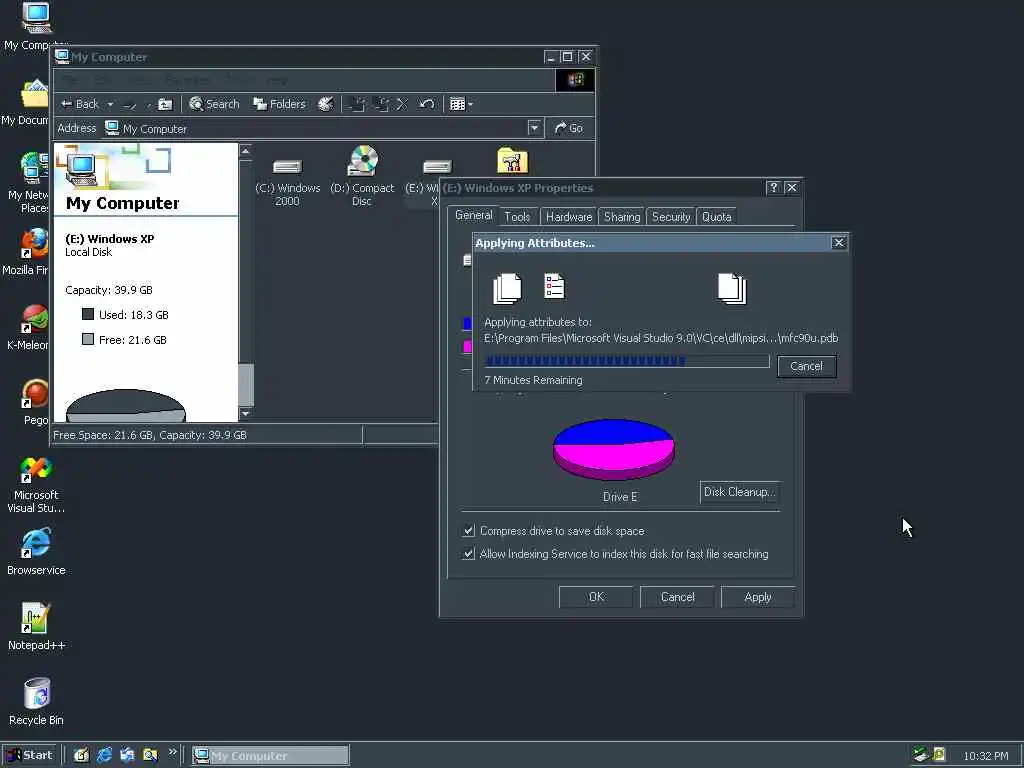Click the Forward arrow in My Computer toolbar
1024x768 pixels.
(131, 104)
